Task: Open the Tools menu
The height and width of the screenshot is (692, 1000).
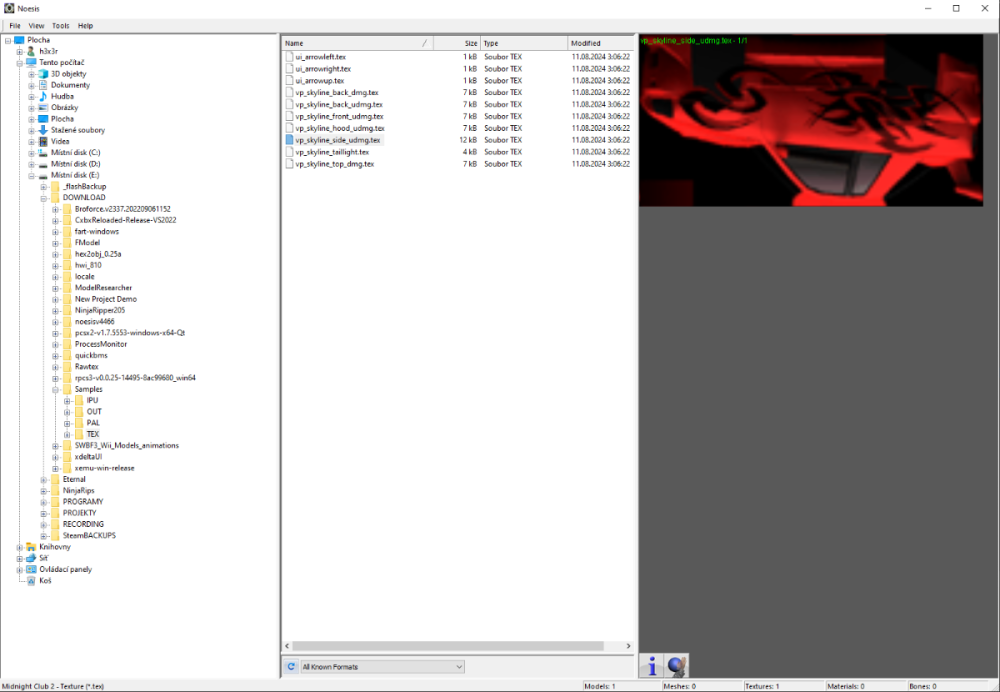Action: point(61,26)
